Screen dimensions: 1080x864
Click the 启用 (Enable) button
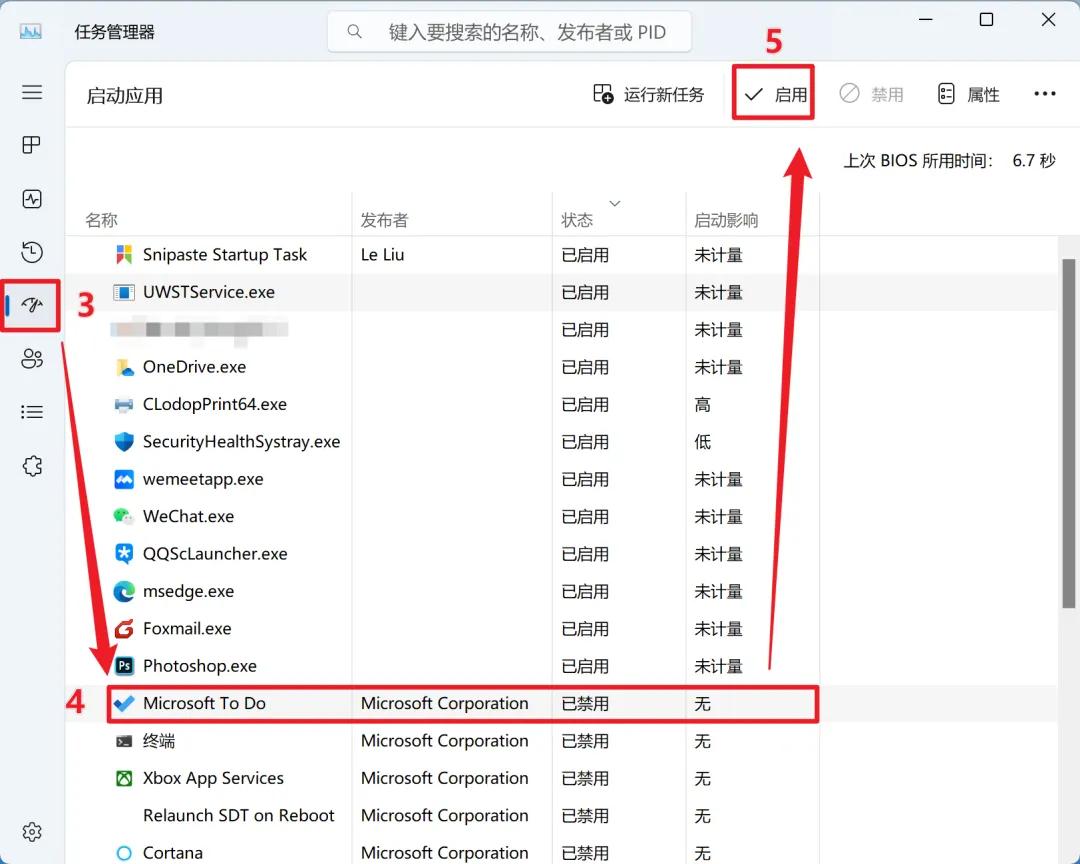coord(775,94)
